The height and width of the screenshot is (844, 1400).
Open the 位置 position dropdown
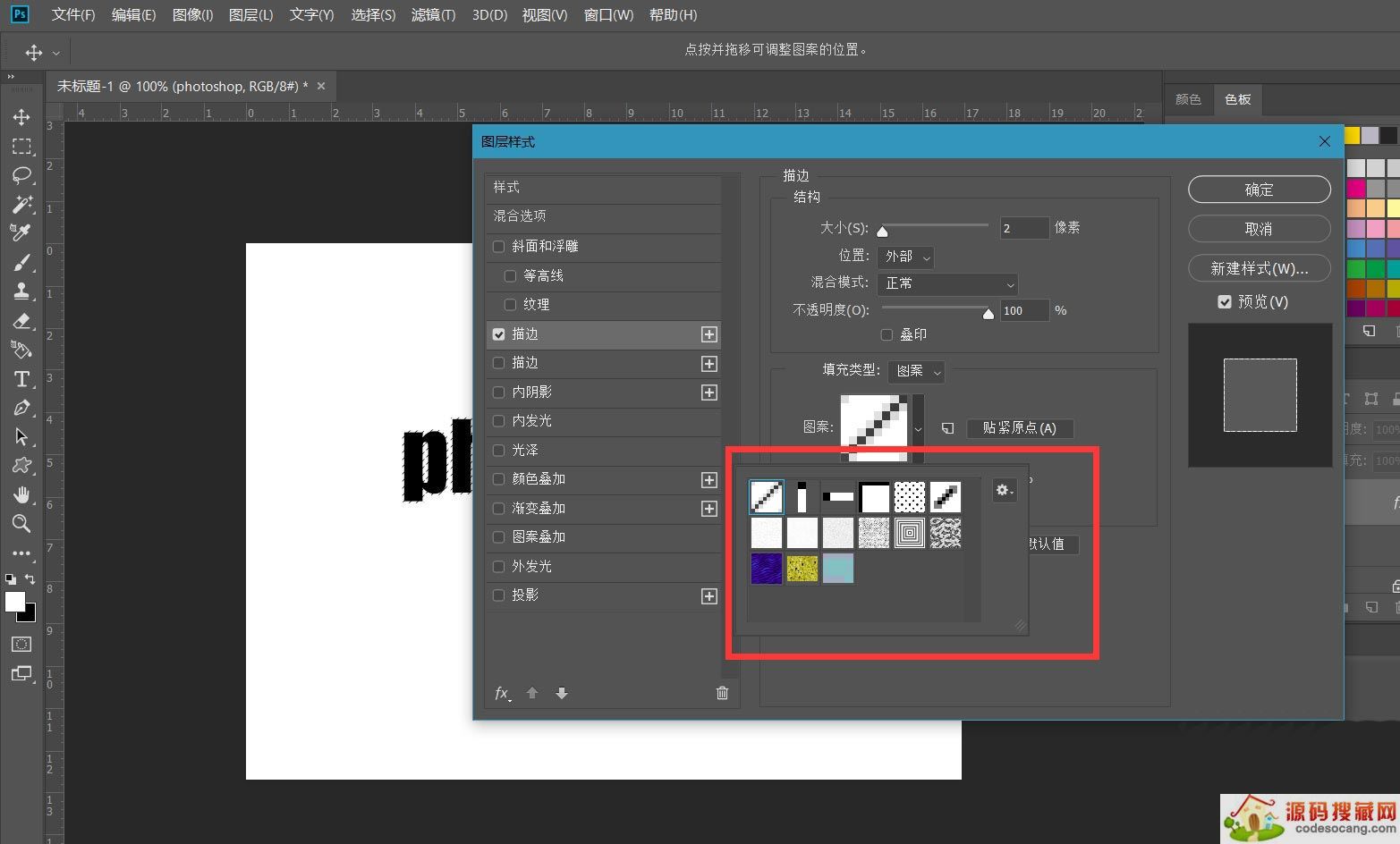point(905,257)
